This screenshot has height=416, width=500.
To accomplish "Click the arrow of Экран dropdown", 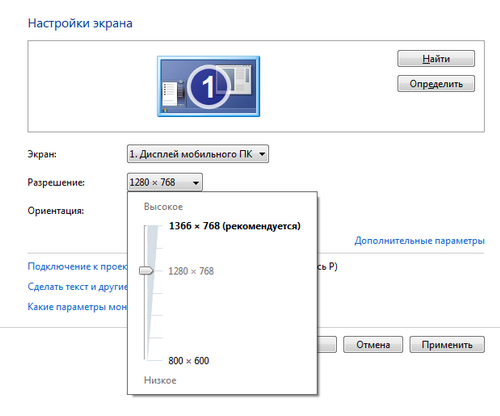I will (x=262, y=154).
